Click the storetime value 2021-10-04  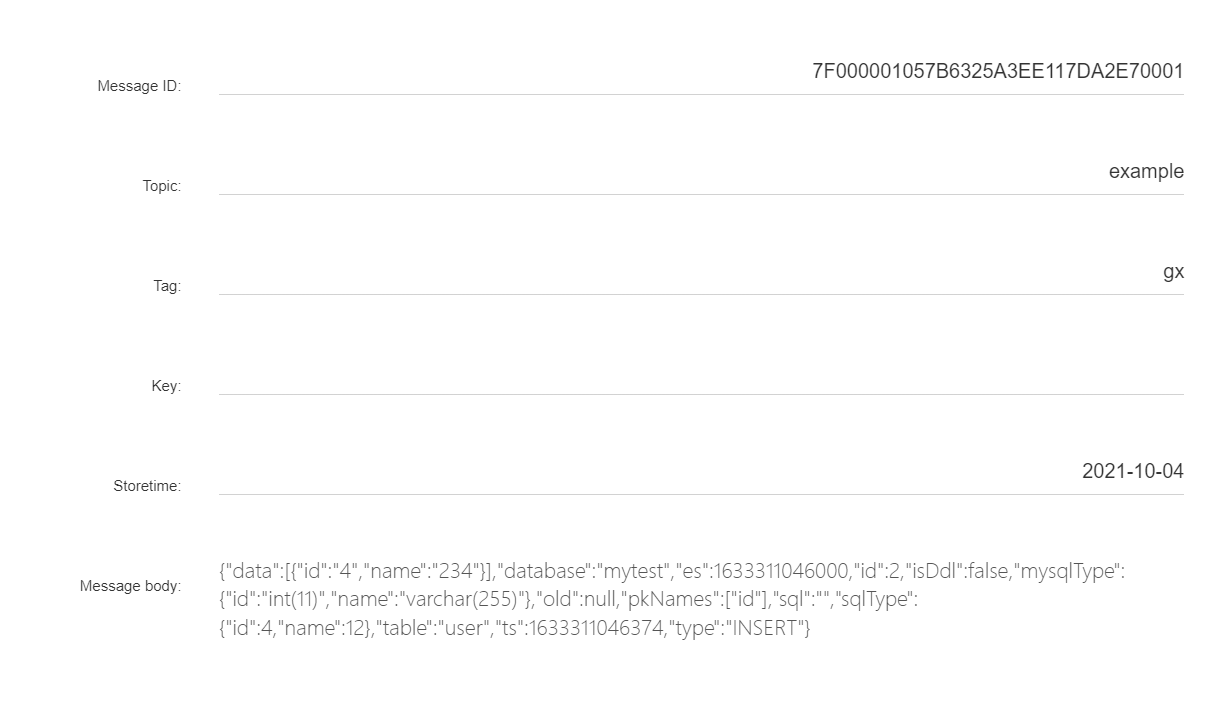pyautogui.click(x=1133, y=471)
